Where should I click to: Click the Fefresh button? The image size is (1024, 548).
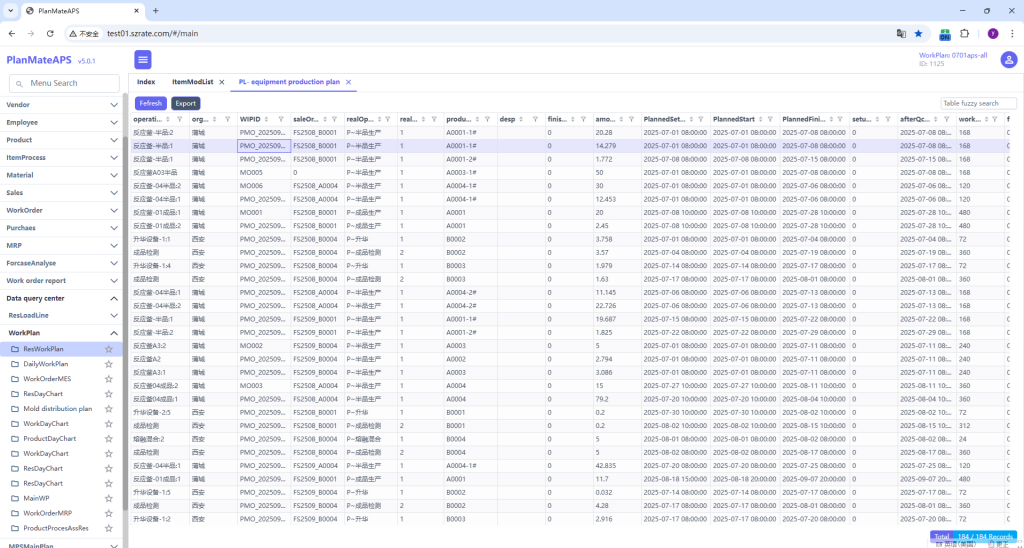tap(151, 103)
